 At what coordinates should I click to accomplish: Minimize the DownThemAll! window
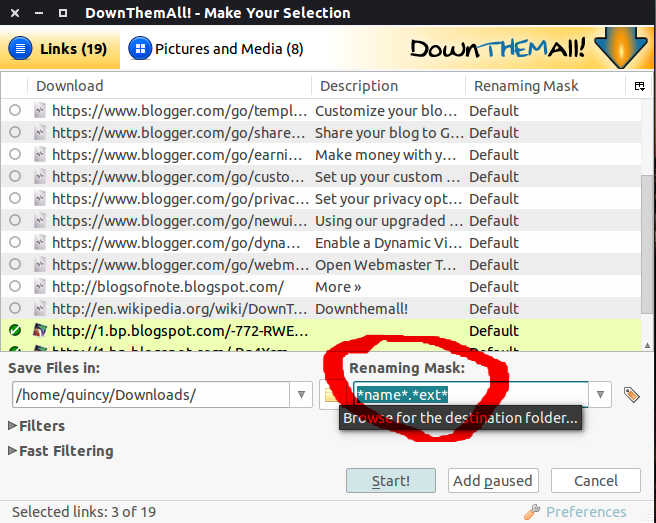(39, 13)
